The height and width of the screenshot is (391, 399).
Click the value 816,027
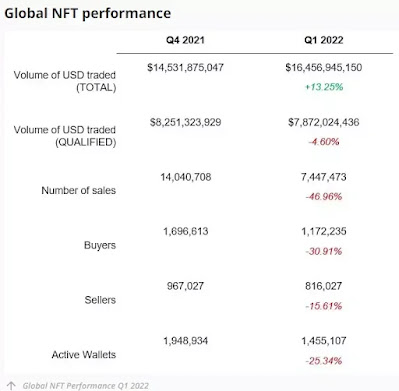click(324, 286)
